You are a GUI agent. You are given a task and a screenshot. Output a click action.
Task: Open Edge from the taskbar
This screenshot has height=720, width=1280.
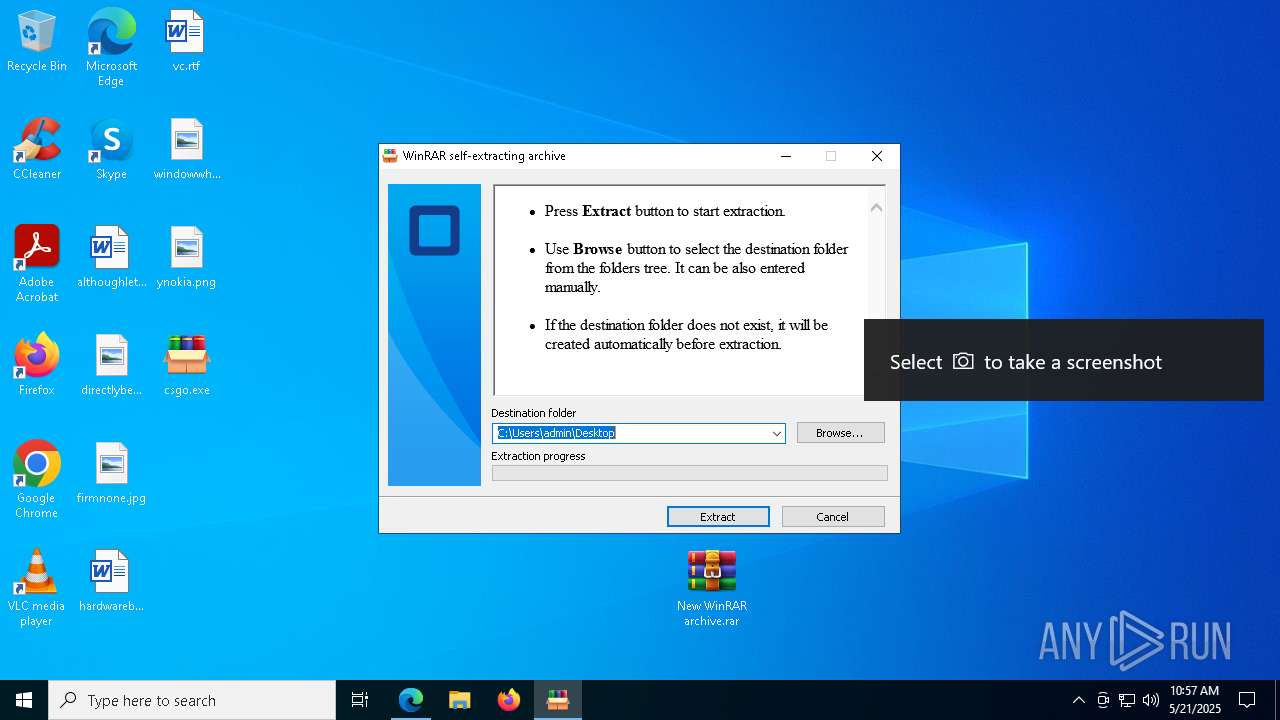coord(411,700)
